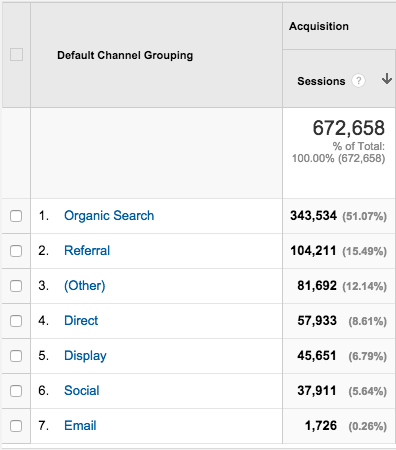The width and height of the screenshot is (396, 450).
Task: Check the Display row checkbox
Action: click(16, 356)
